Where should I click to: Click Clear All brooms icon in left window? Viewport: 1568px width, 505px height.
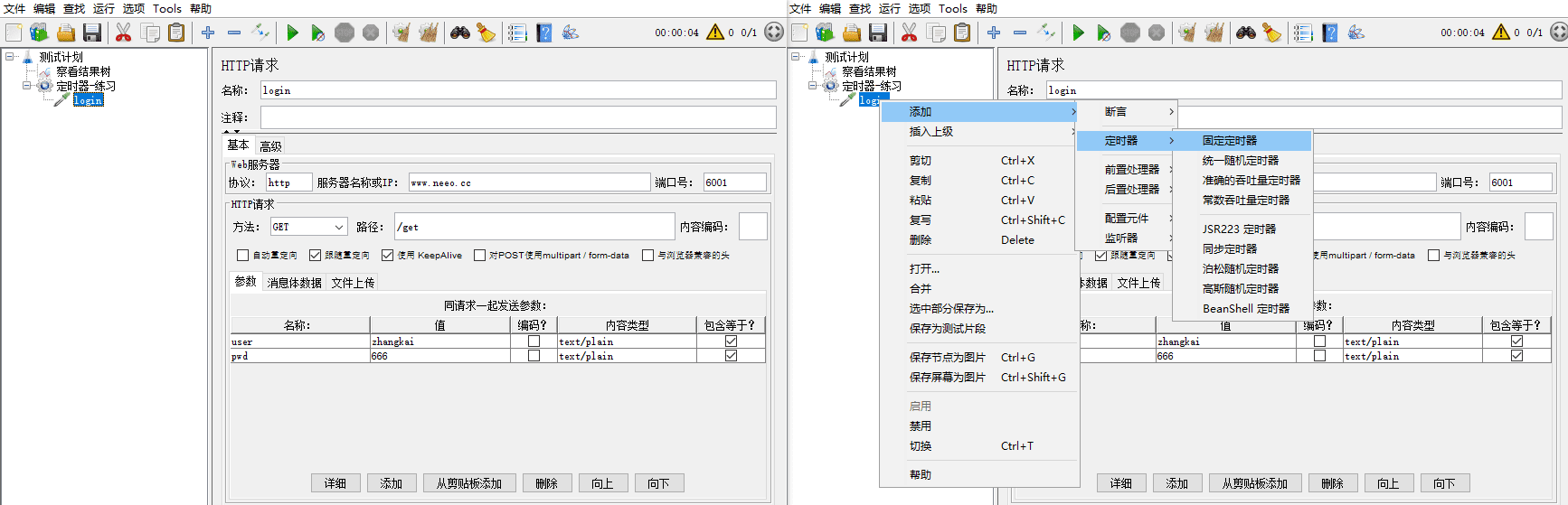click(x=429, y=33)
